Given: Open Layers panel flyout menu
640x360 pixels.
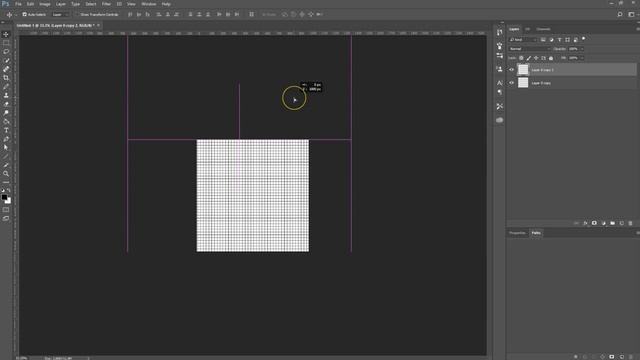Looking at the screenshot, I should pos(637,29).
